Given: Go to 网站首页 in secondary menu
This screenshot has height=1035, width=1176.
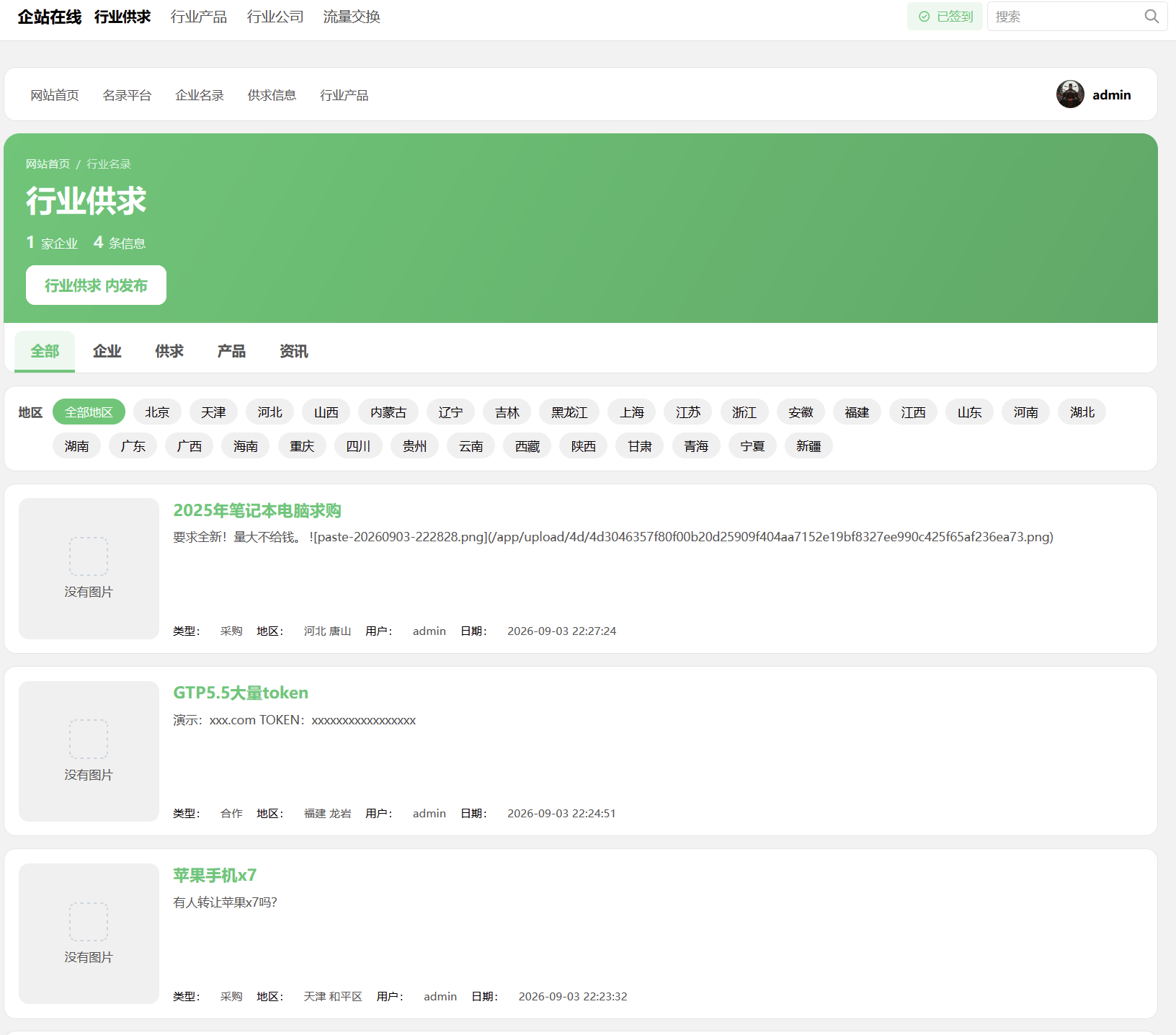Looking at the screenshot, I should [x=55, y=95].
